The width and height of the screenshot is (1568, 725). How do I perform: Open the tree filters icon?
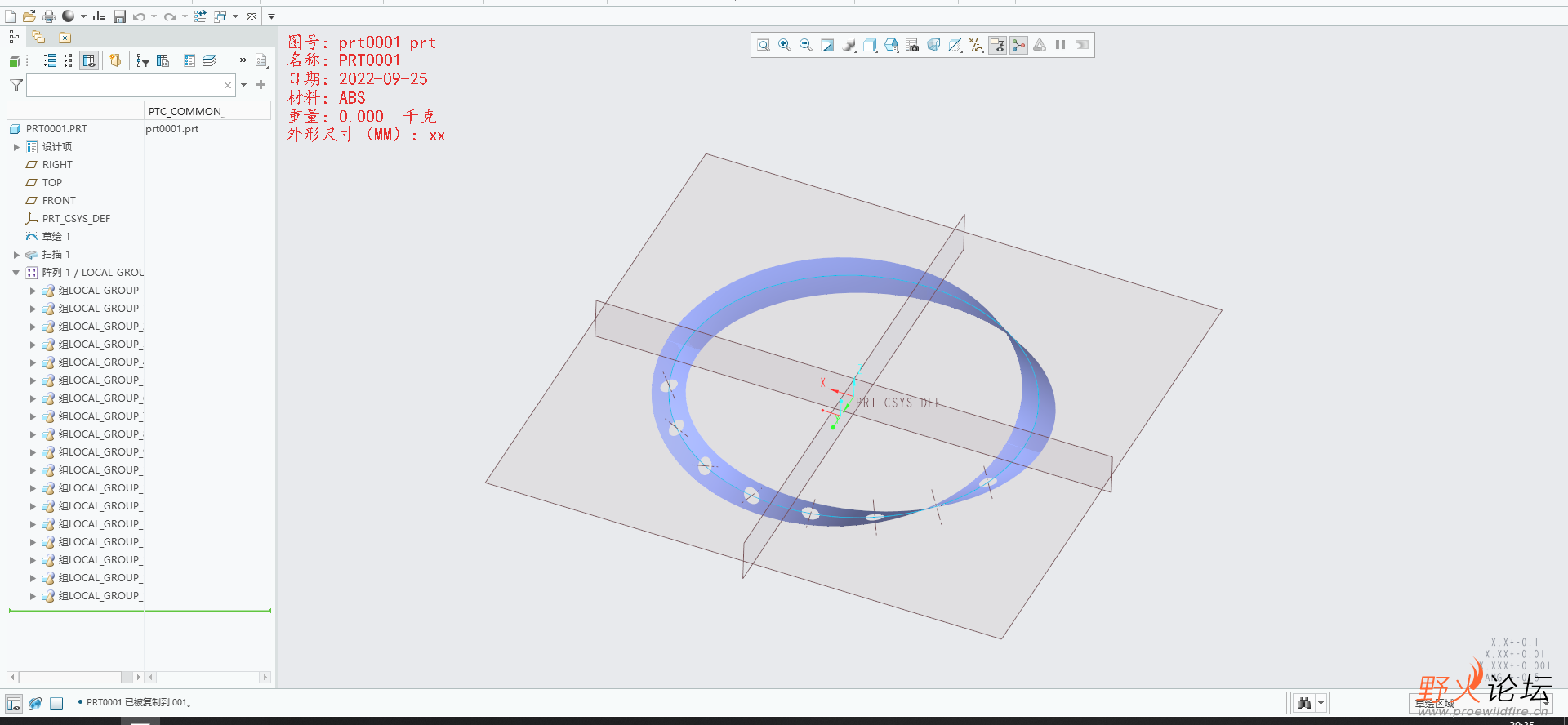143,60
